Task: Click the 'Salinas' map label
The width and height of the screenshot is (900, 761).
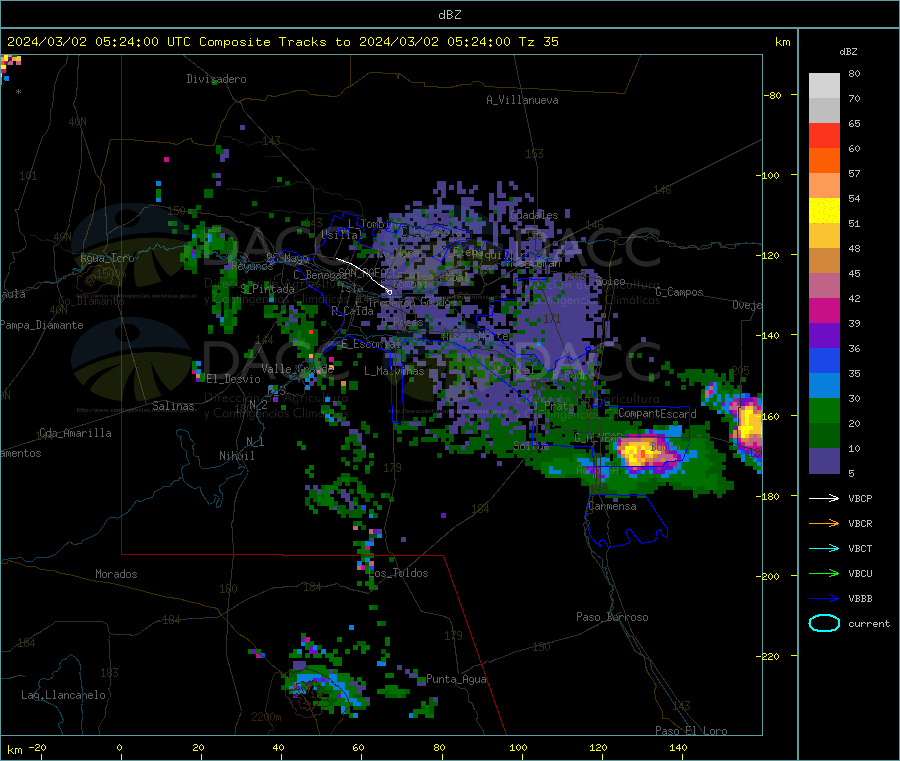Action: (x=173, y=406)
